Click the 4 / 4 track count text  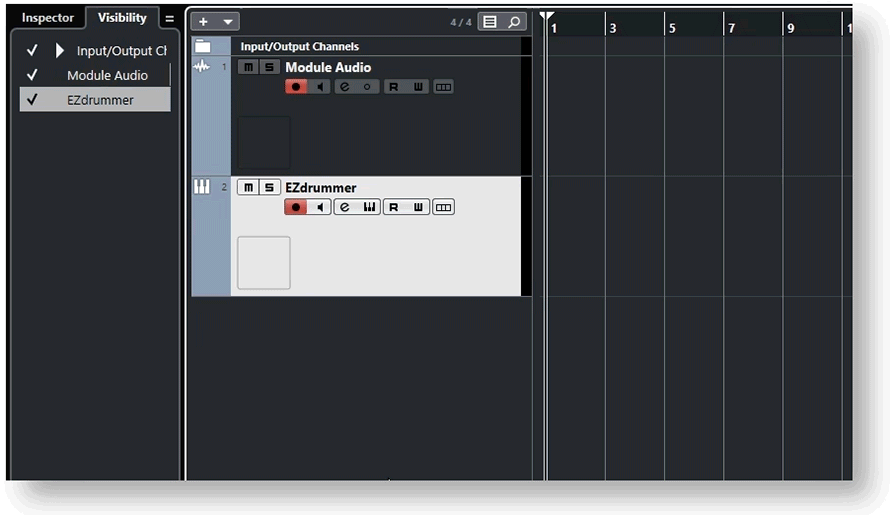(x=461, y=22)
